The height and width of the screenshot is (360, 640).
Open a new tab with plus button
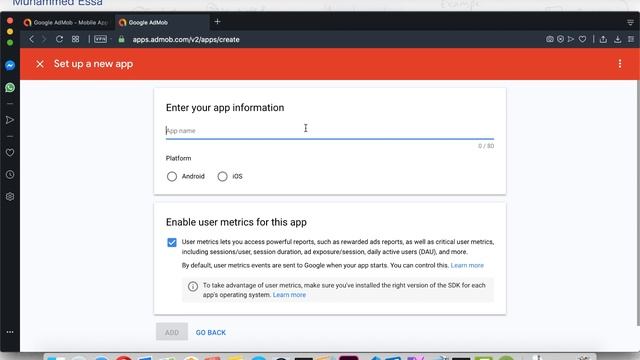click(x=217, y=22)
